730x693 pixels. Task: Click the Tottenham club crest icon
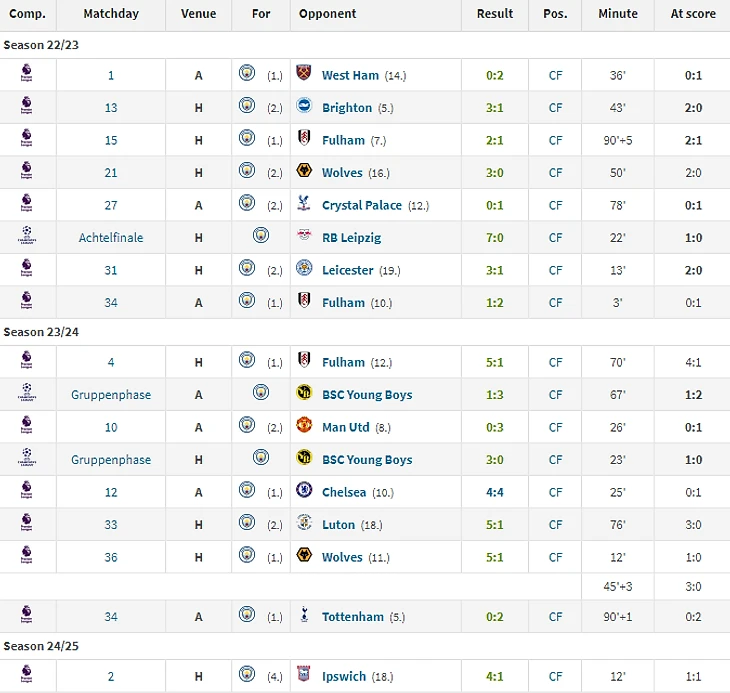pos(304,614)
